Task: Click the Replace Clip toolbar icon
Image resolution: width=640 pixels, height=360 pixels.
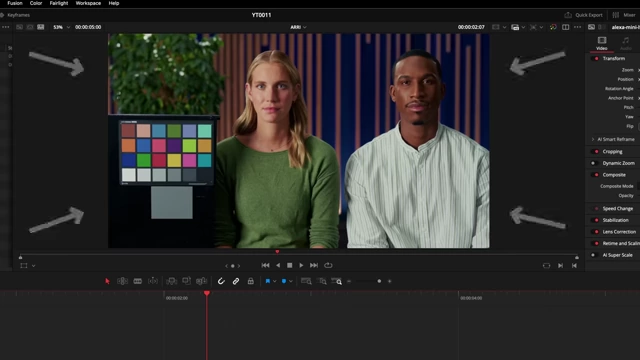Action: 202,281
